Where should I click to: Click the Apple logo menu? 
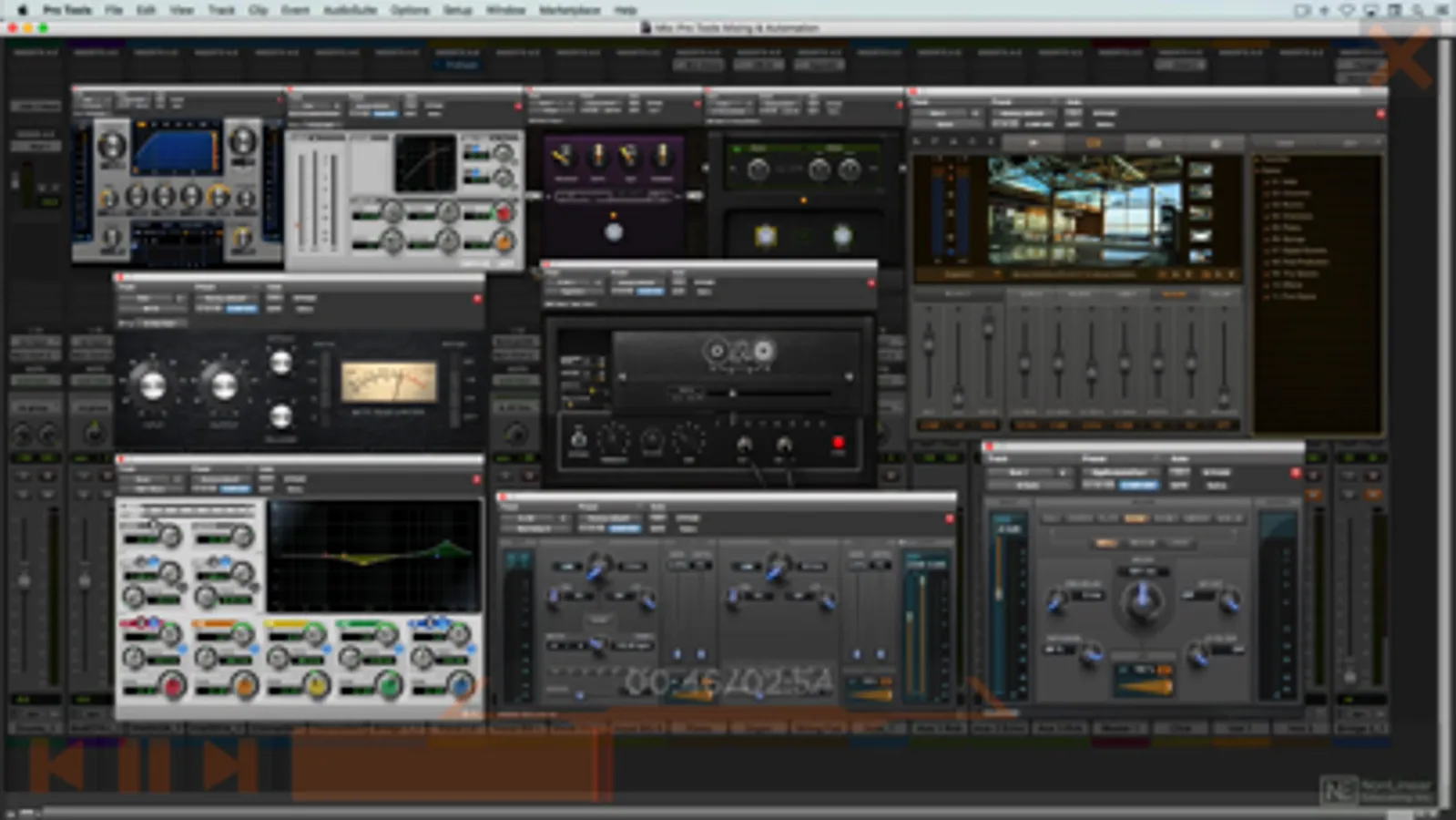pyautogui.click(x=22, y=10)
